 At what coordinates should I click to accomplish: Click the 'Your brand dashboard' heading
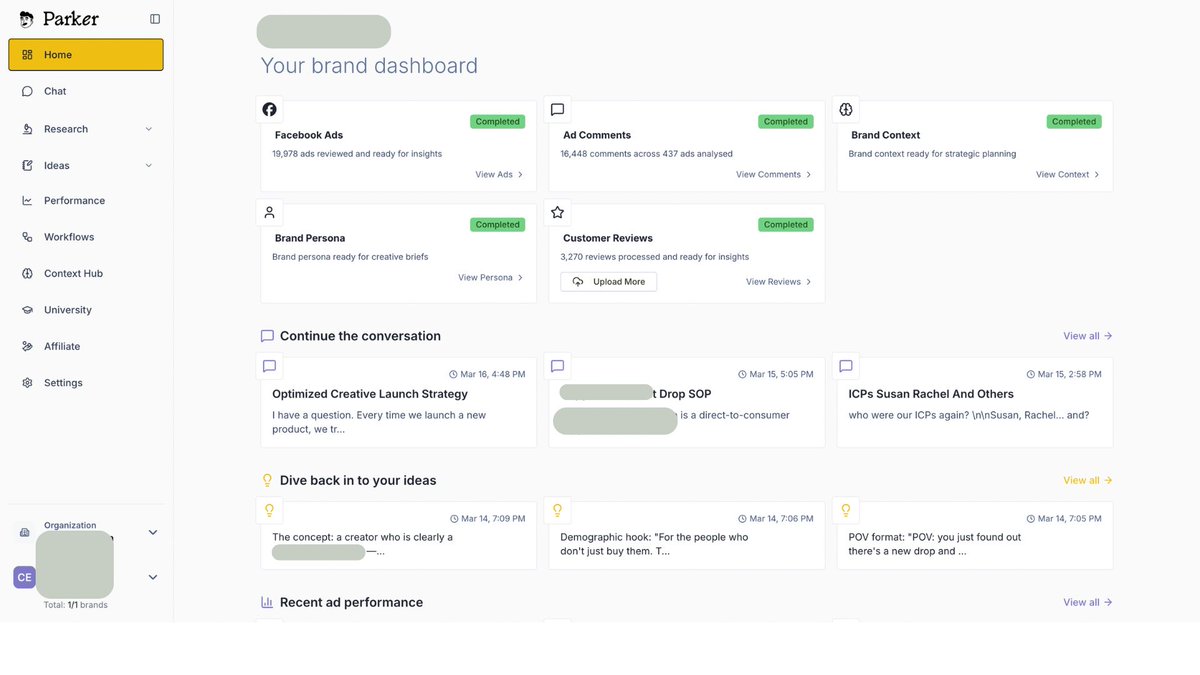pyautogui.click(x=369, y=66)
